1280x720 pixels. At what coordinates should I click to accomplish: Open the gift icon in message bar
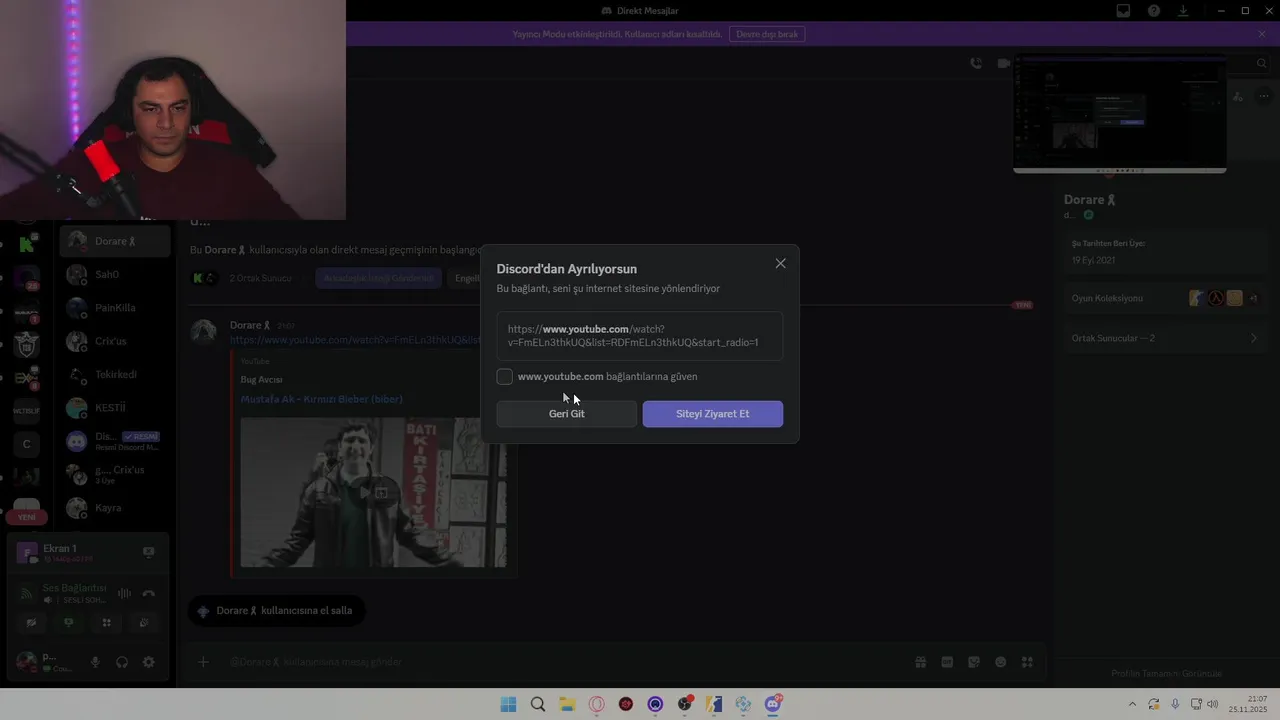pos(920,662)
